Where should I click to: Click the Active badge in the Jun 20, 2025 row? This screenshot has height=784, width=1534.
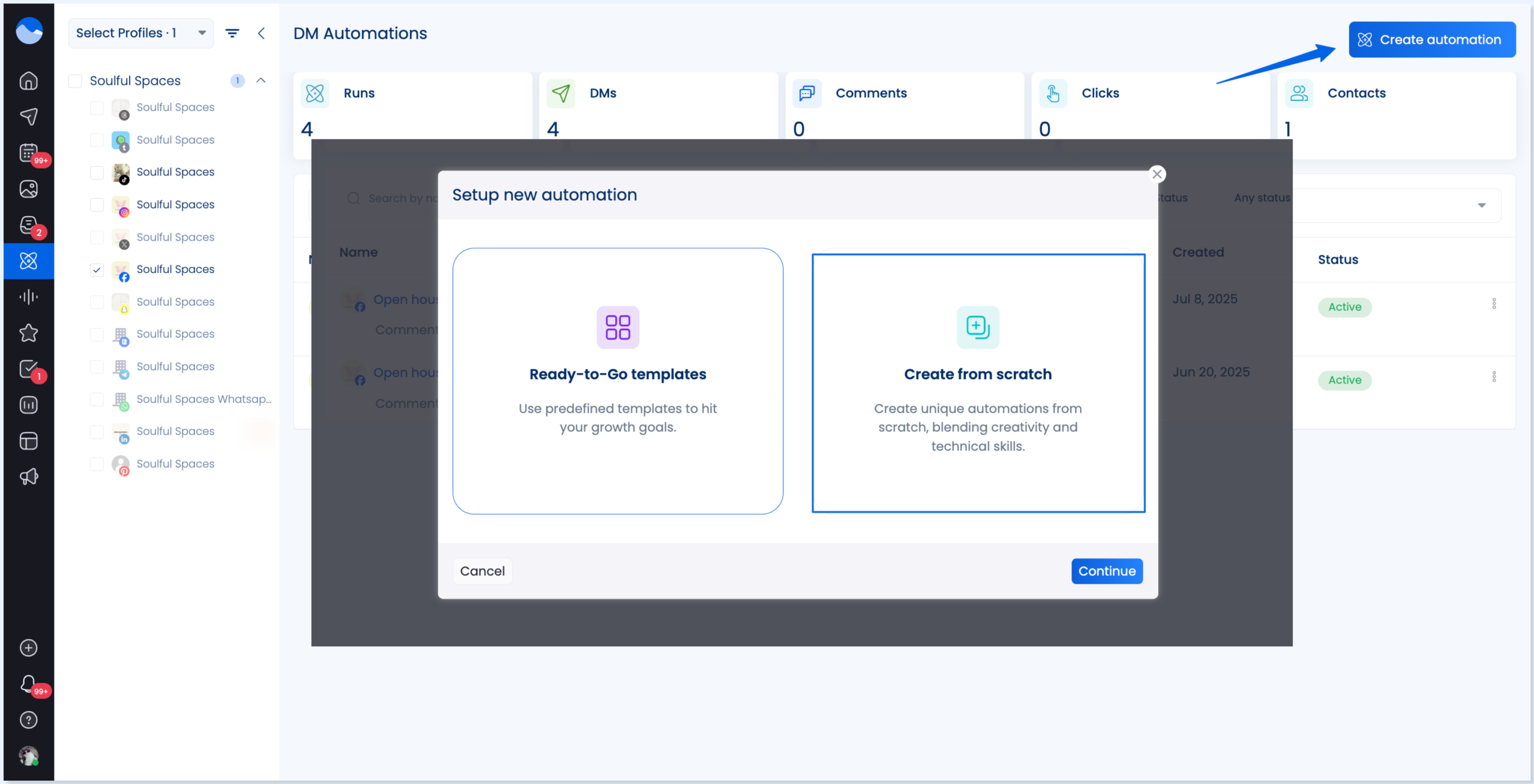click(1344, 380)
